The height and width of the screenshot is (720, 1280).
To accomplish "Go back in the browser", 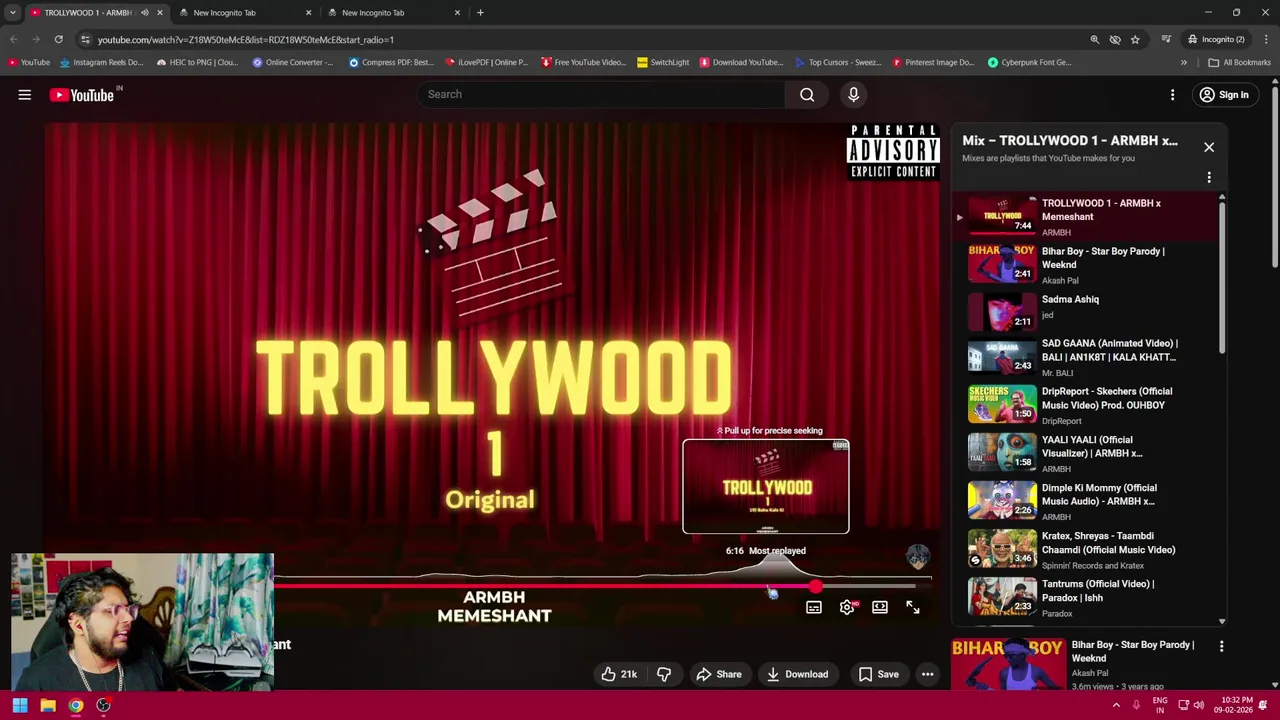I will [13, 40].
